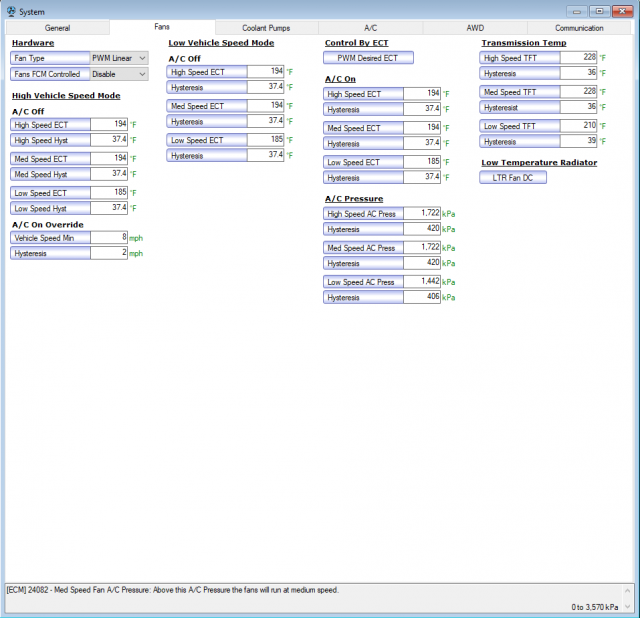
Task: Select the A/C tab
Action: (370, 28)
